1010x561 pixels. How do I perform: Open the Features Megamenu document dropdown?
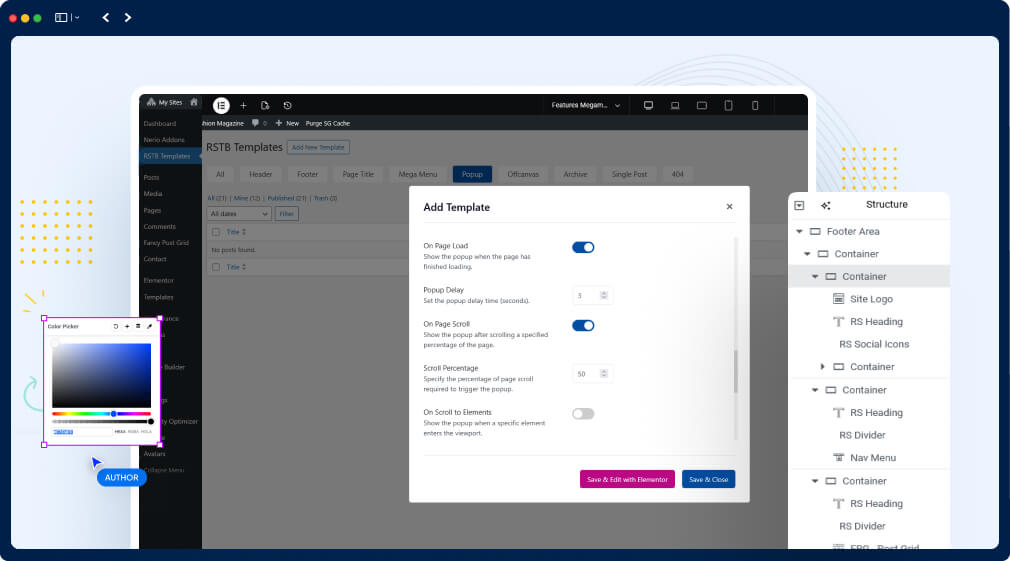[586, 105]
